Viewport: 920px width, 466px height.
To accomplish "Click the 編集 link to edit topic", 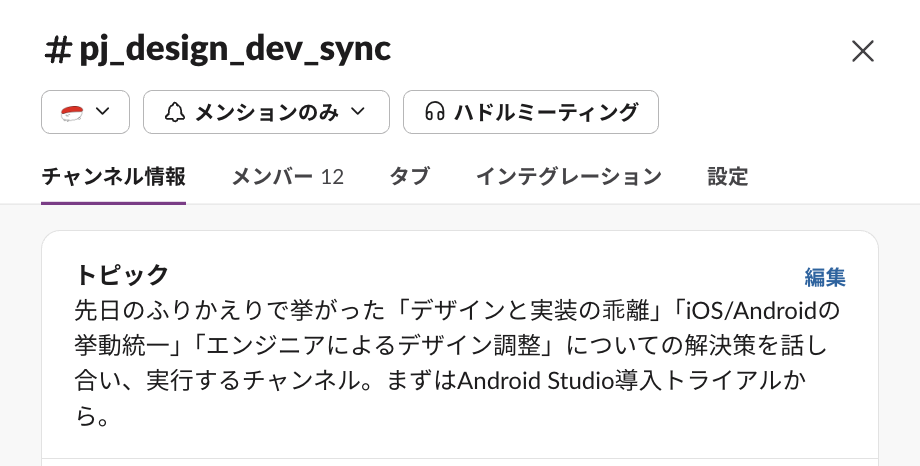I will [824, 278].
